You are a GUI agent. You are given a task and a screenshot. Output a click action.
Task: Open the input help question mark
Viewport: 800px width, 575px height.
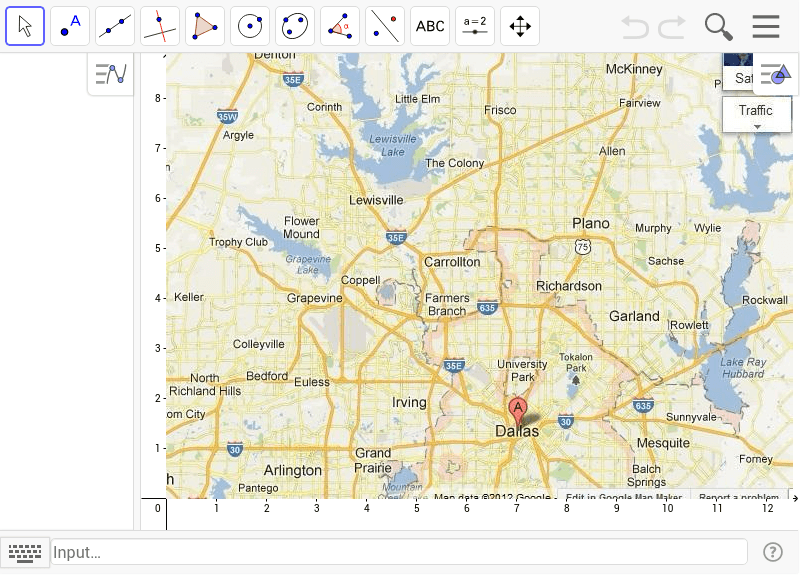coord(772,552)
